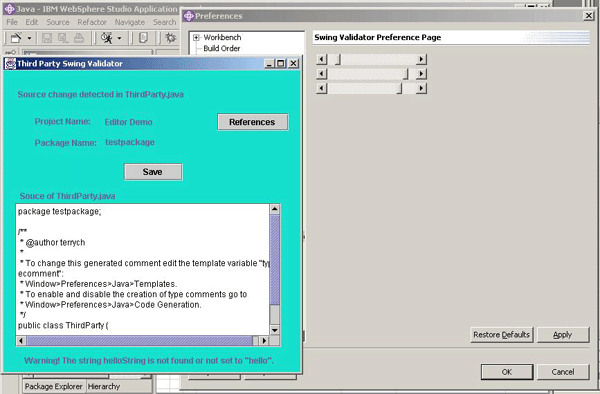Maximize the Third Party Swing Validator window
This screenshot has height=394, width=600.
[x=281, y=63]
